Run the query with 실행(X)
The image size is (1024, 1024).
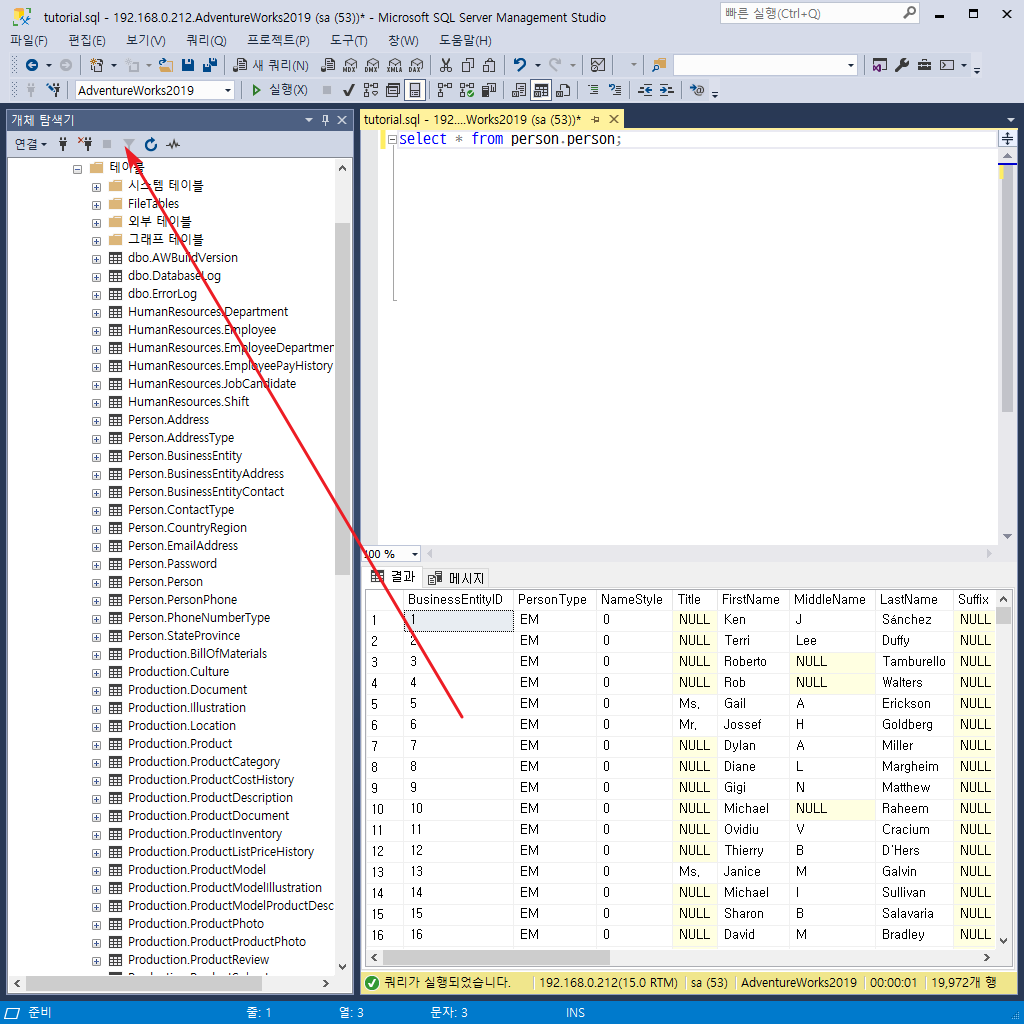280,89
